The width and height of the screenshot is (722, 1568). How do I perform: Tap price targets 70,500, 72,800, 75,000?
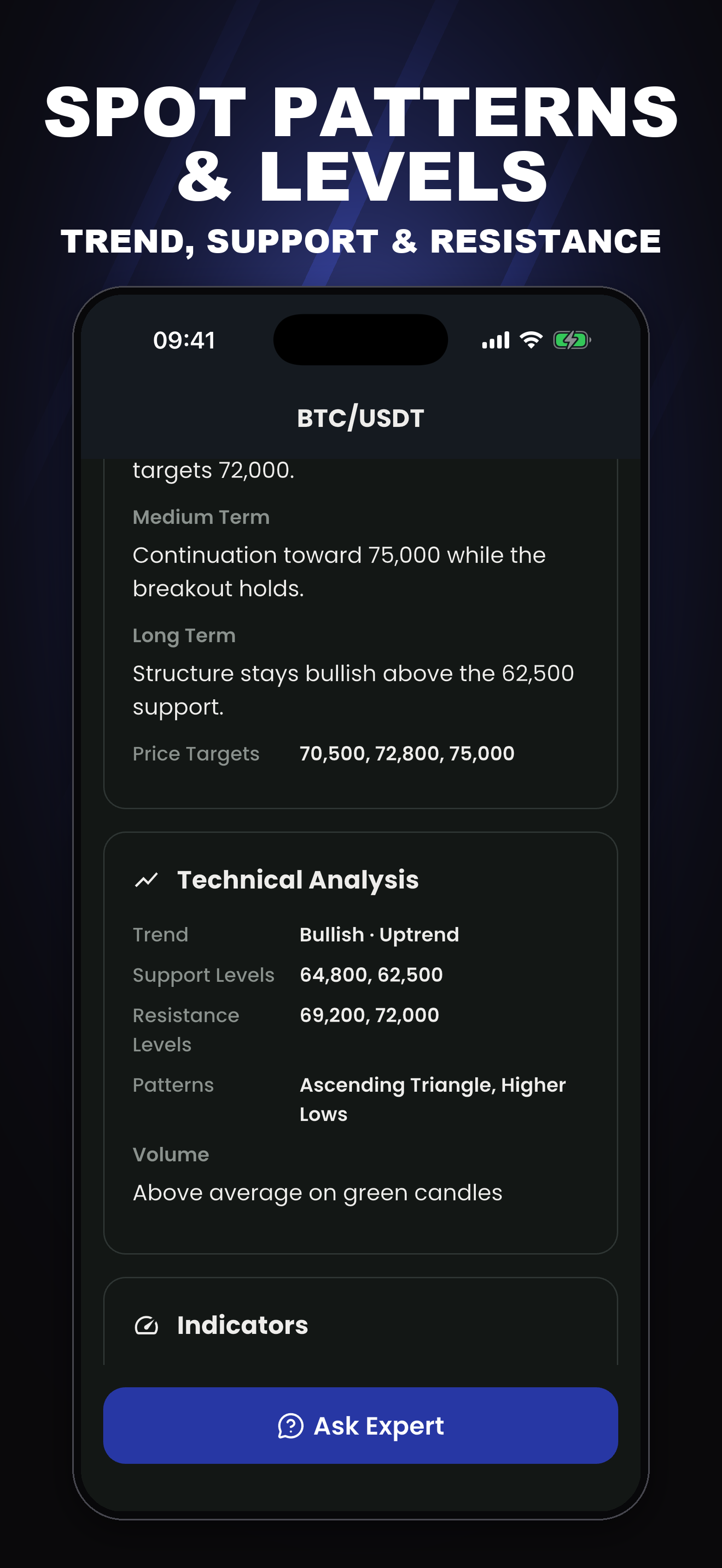[x=407, y=753]
